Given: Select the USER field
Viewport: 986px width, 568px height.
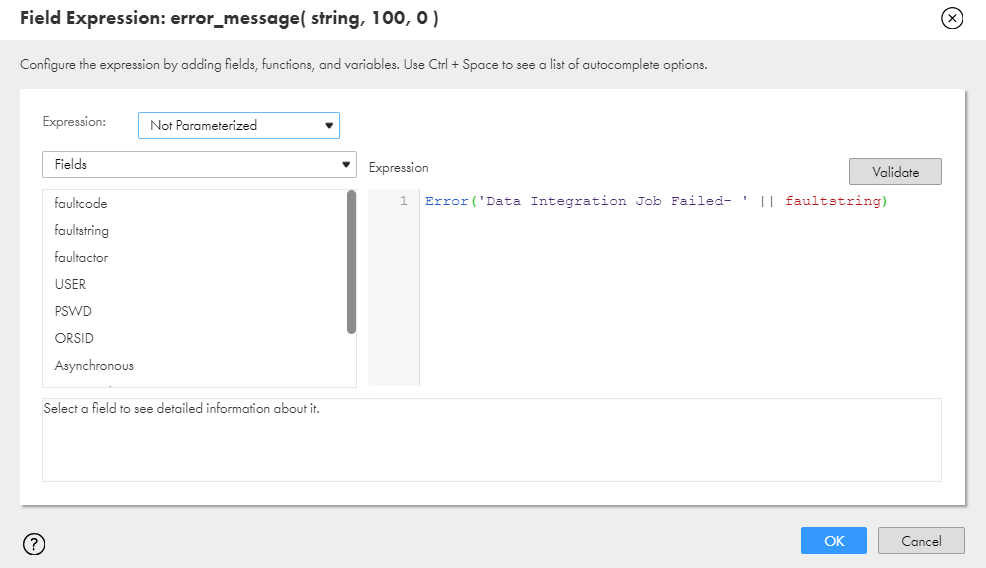Looking at the screenshot, I should click(x=70, y=284).
